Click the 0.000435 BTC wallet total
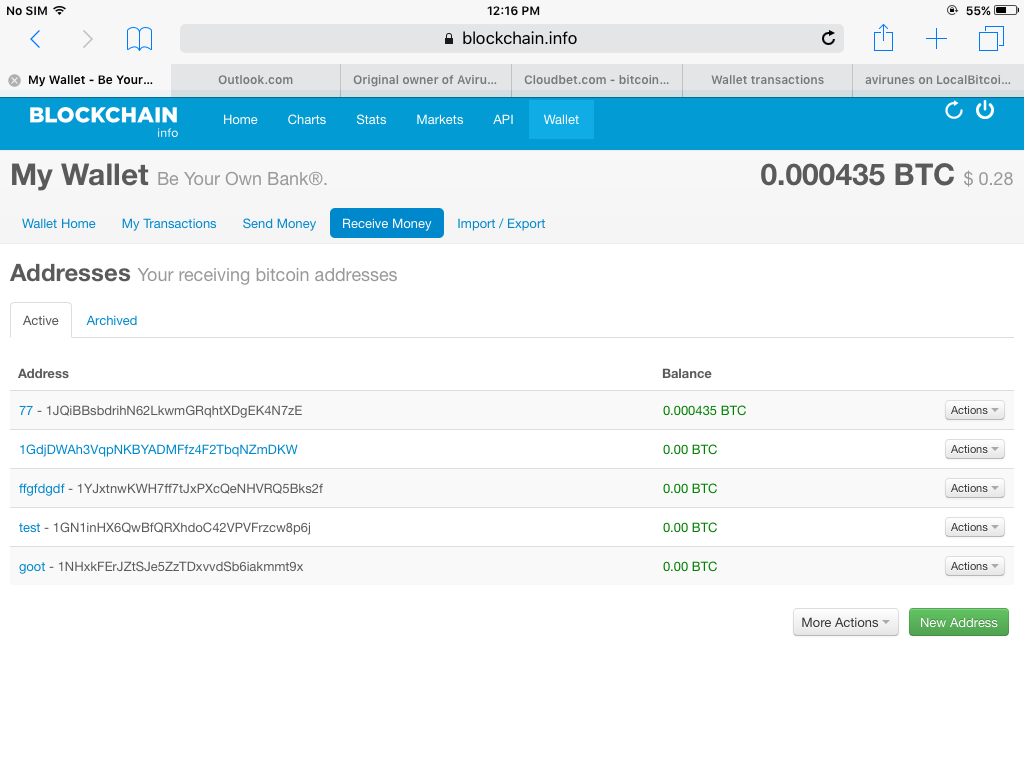Image resolution: width=1024 pixels, height=768 pixels. click(x=857, y=175)
